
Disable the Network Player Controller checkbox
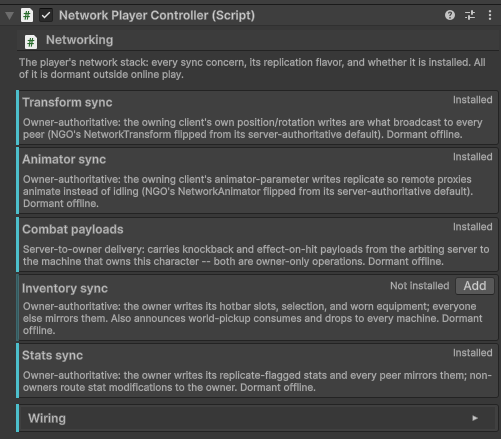pyautogui.click(x=46, y=15)
